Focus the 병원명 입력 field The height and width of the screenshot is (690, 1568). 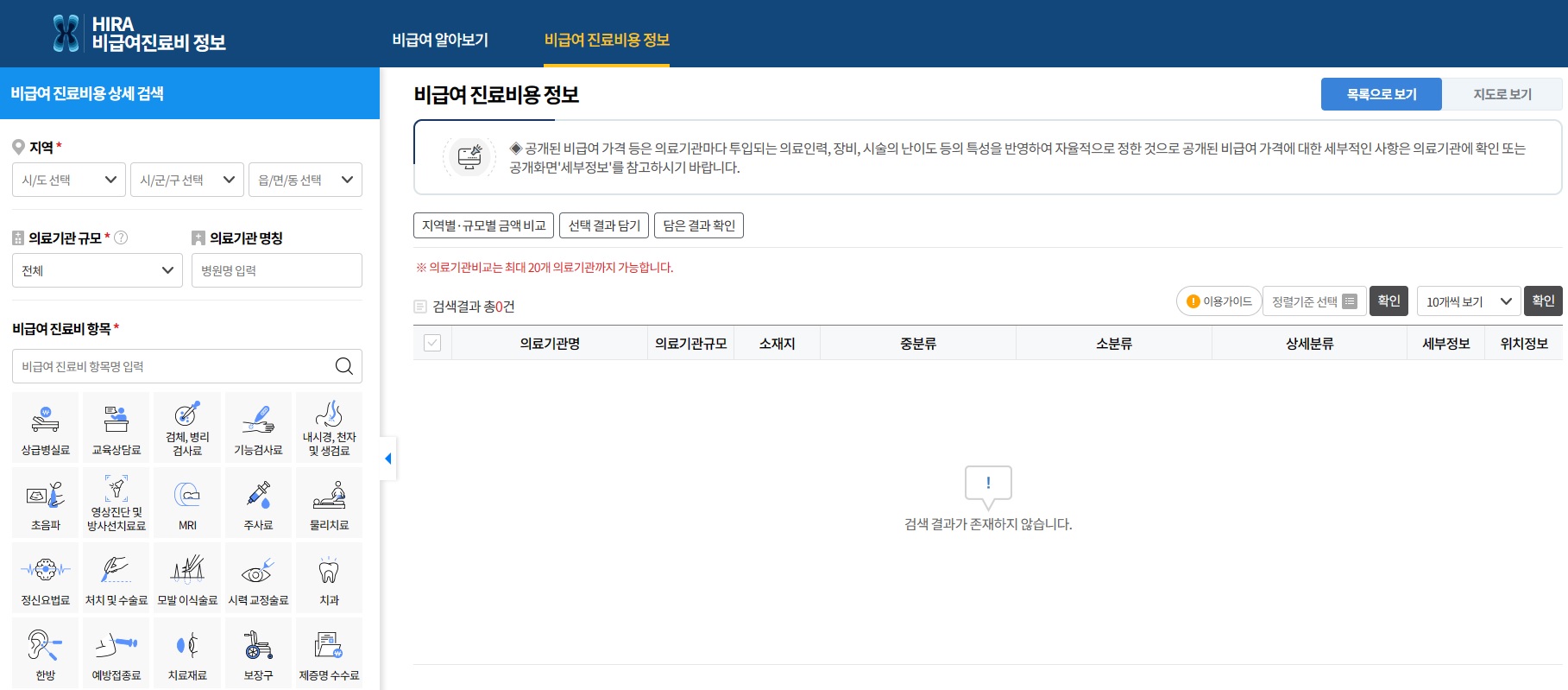pos(277,270)
